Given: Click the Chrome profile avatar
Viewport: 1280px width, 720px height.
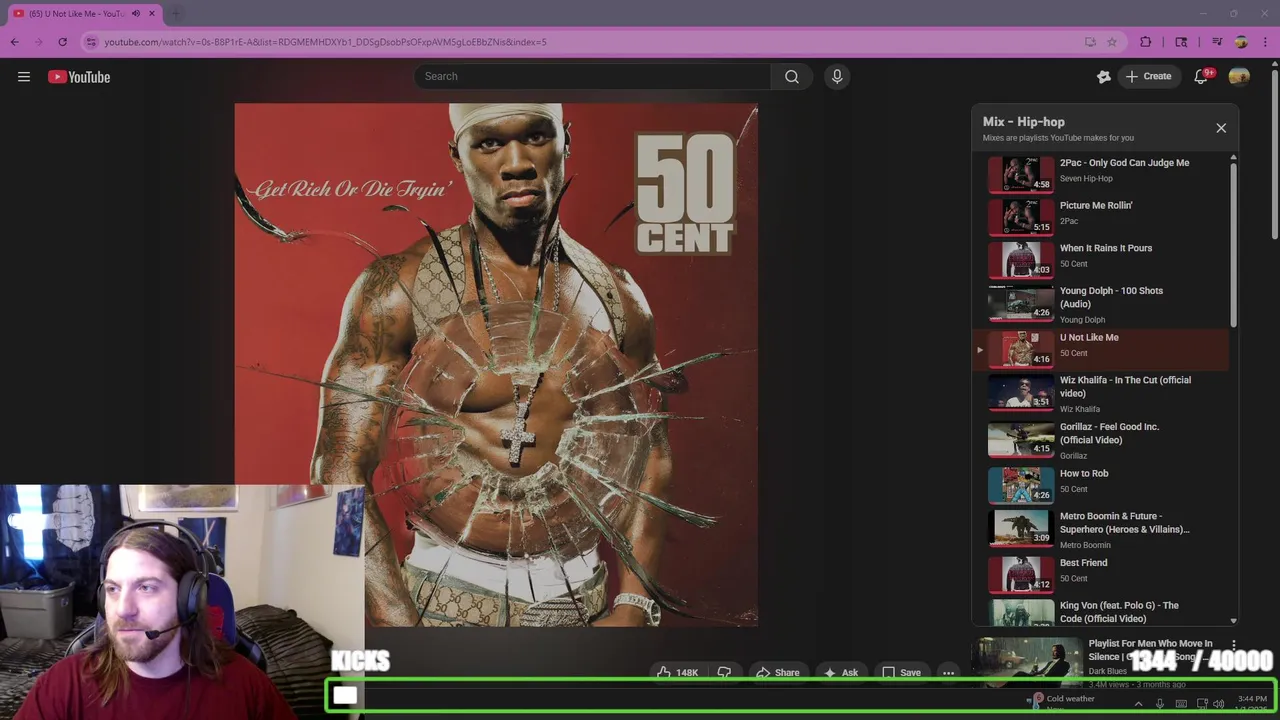Looking at the screenshot, I should tap(1241, 42).
